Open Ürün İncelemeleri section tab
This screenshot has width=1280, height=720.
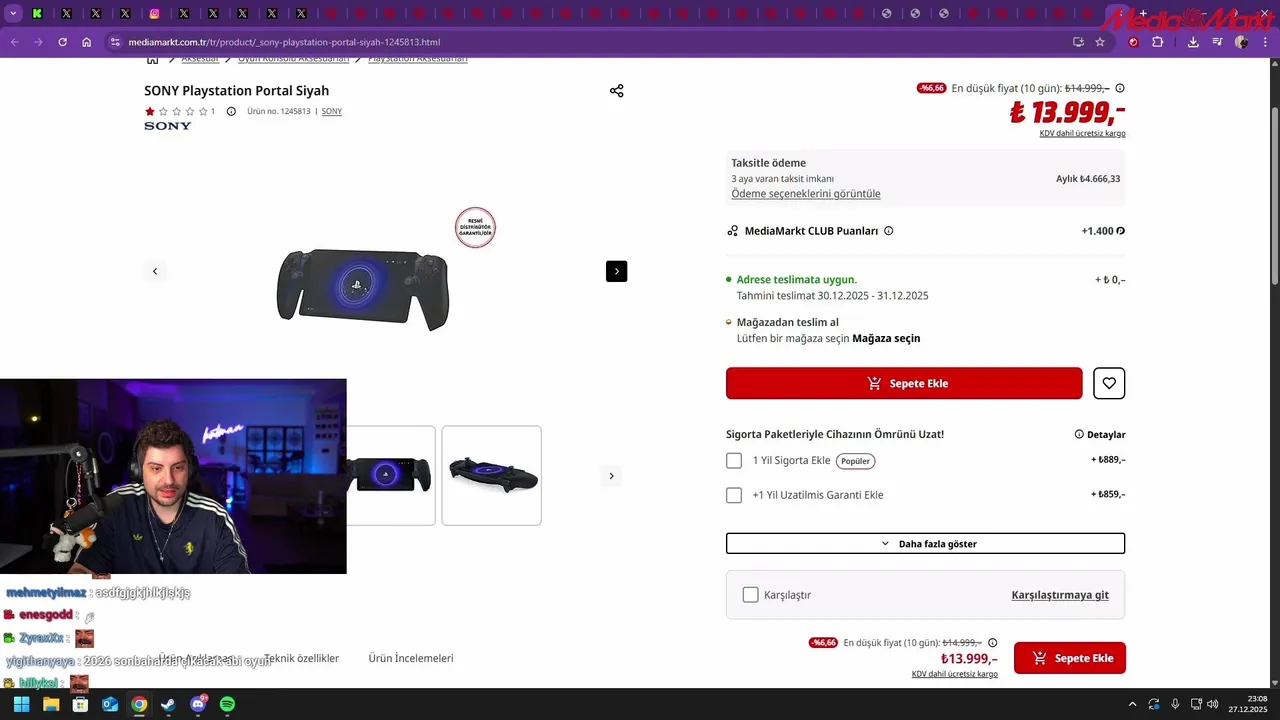[x=411, y=658]
